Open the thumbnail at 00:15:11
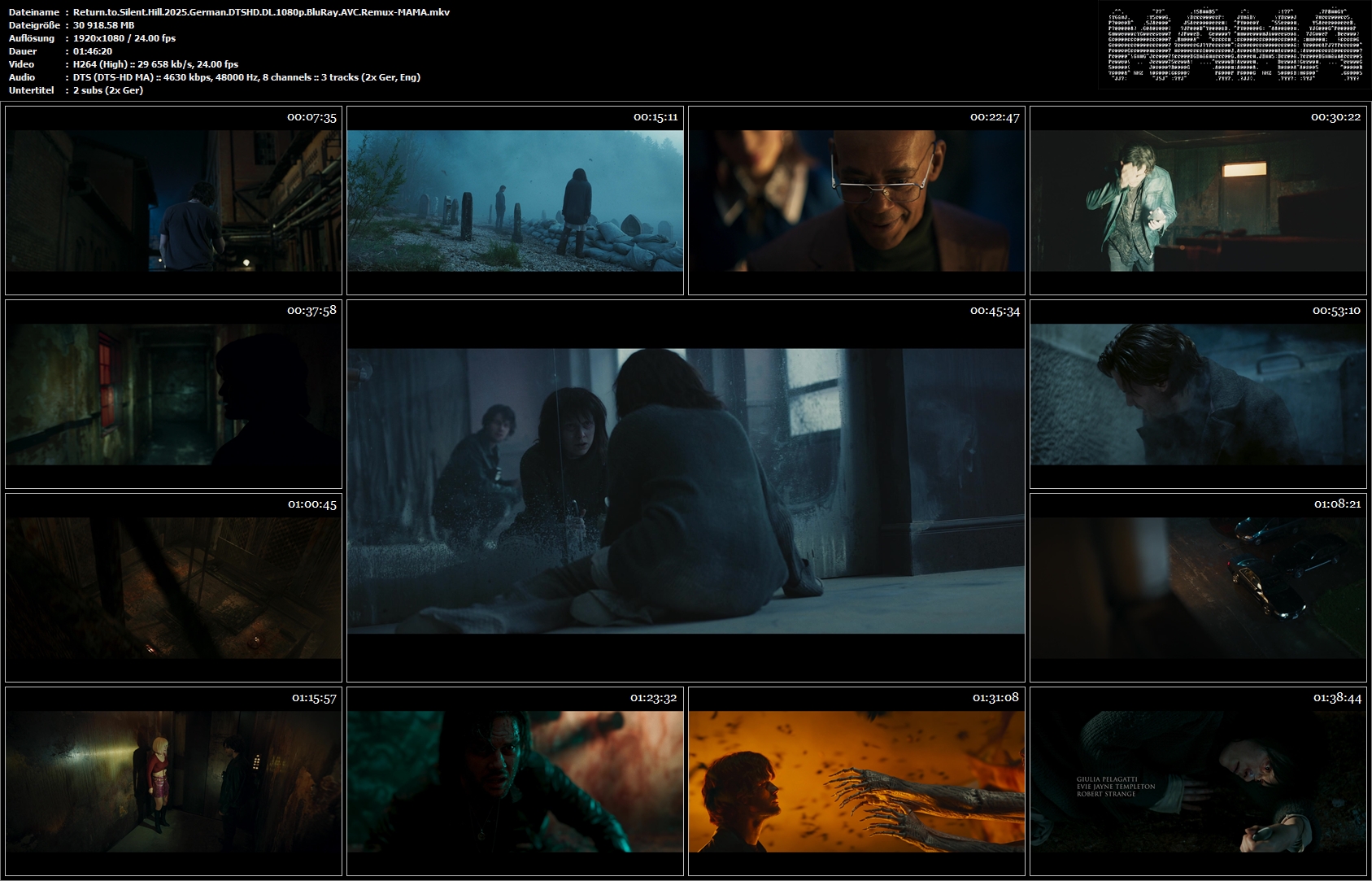The height and width of the screenshot is (881, 1372). pyautogui.click(x=515, y=200)
